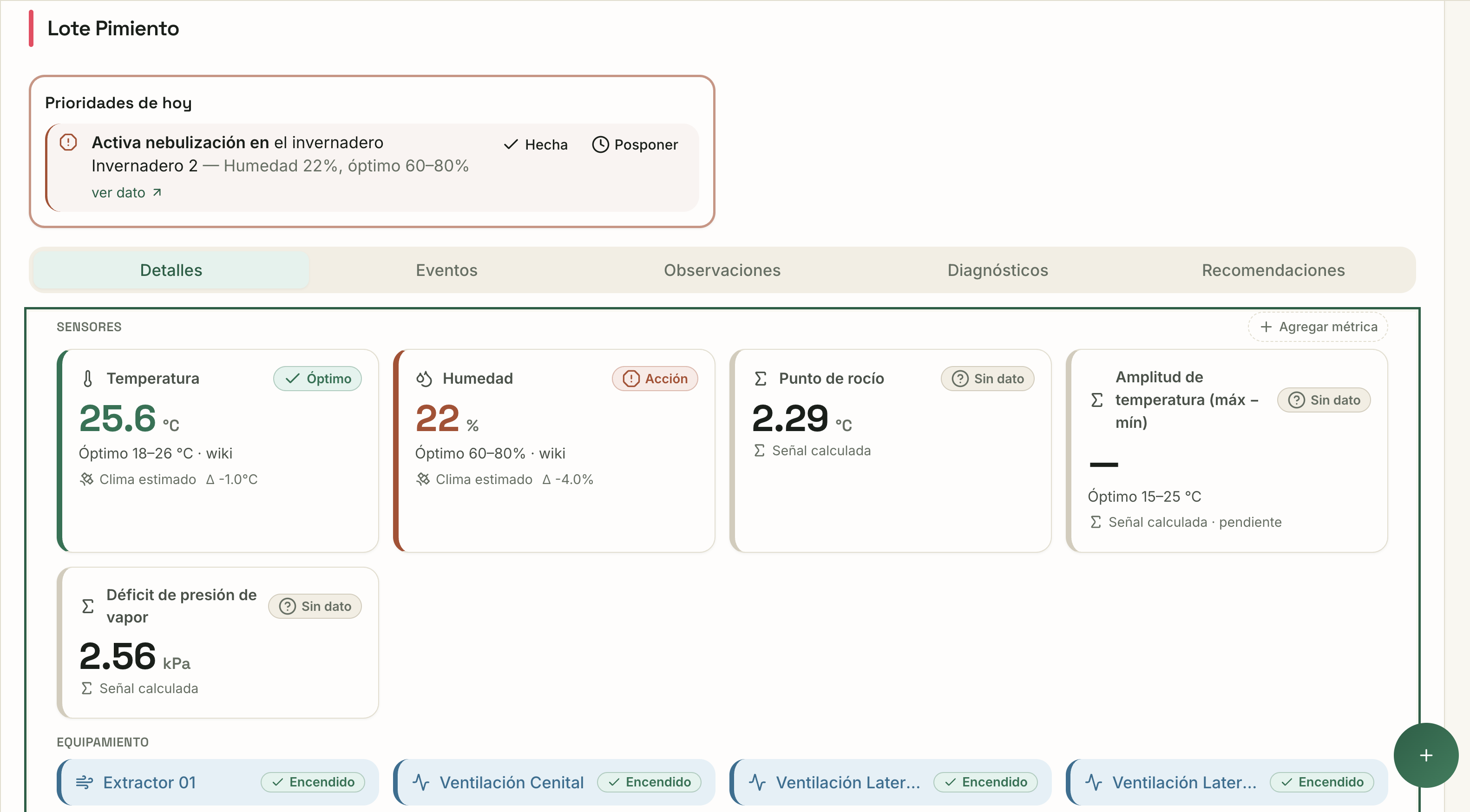Open wiki link on Humedad card
1470x812 pixels.
552,454
